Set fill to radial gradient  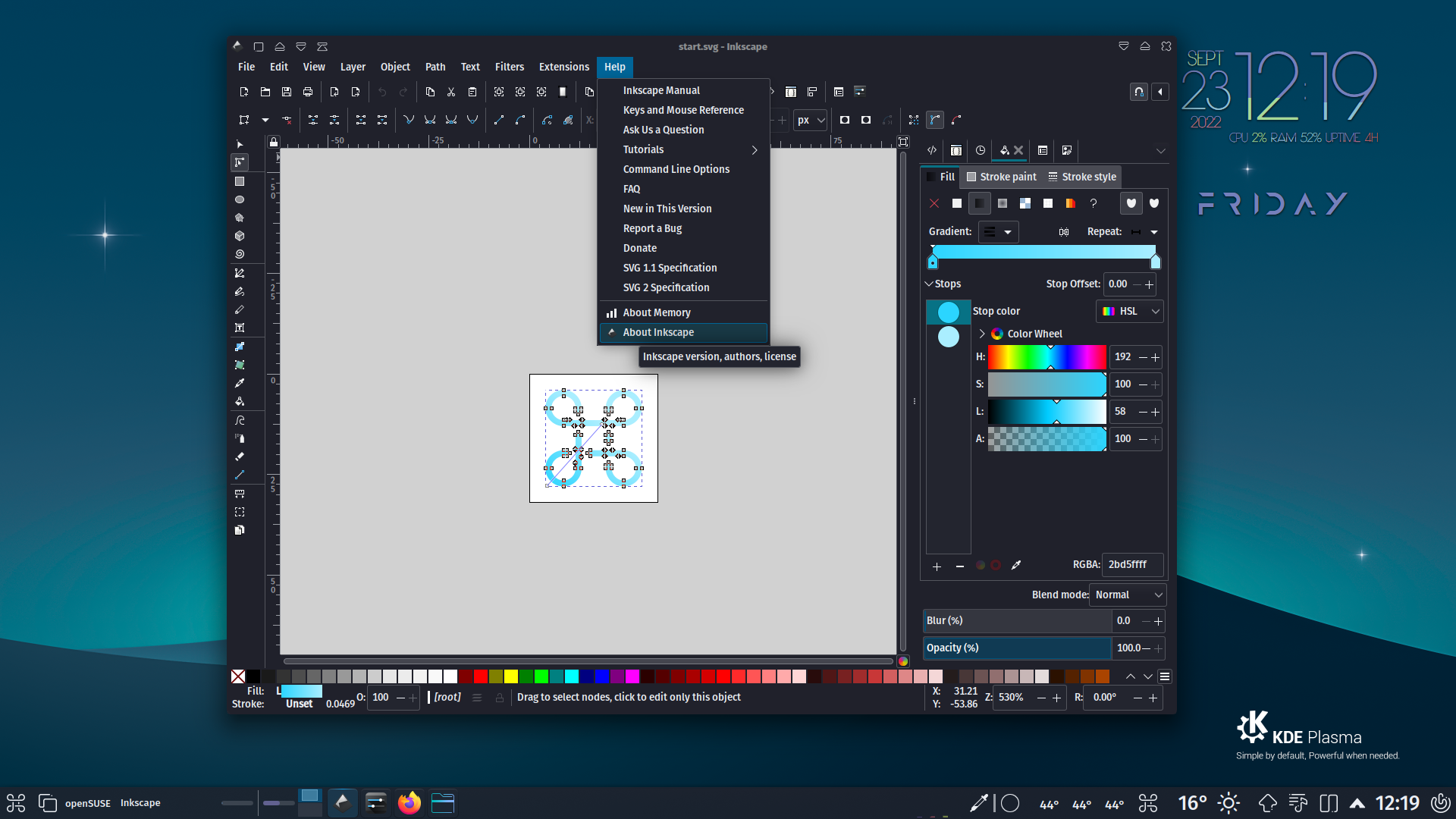(1003, 203)
